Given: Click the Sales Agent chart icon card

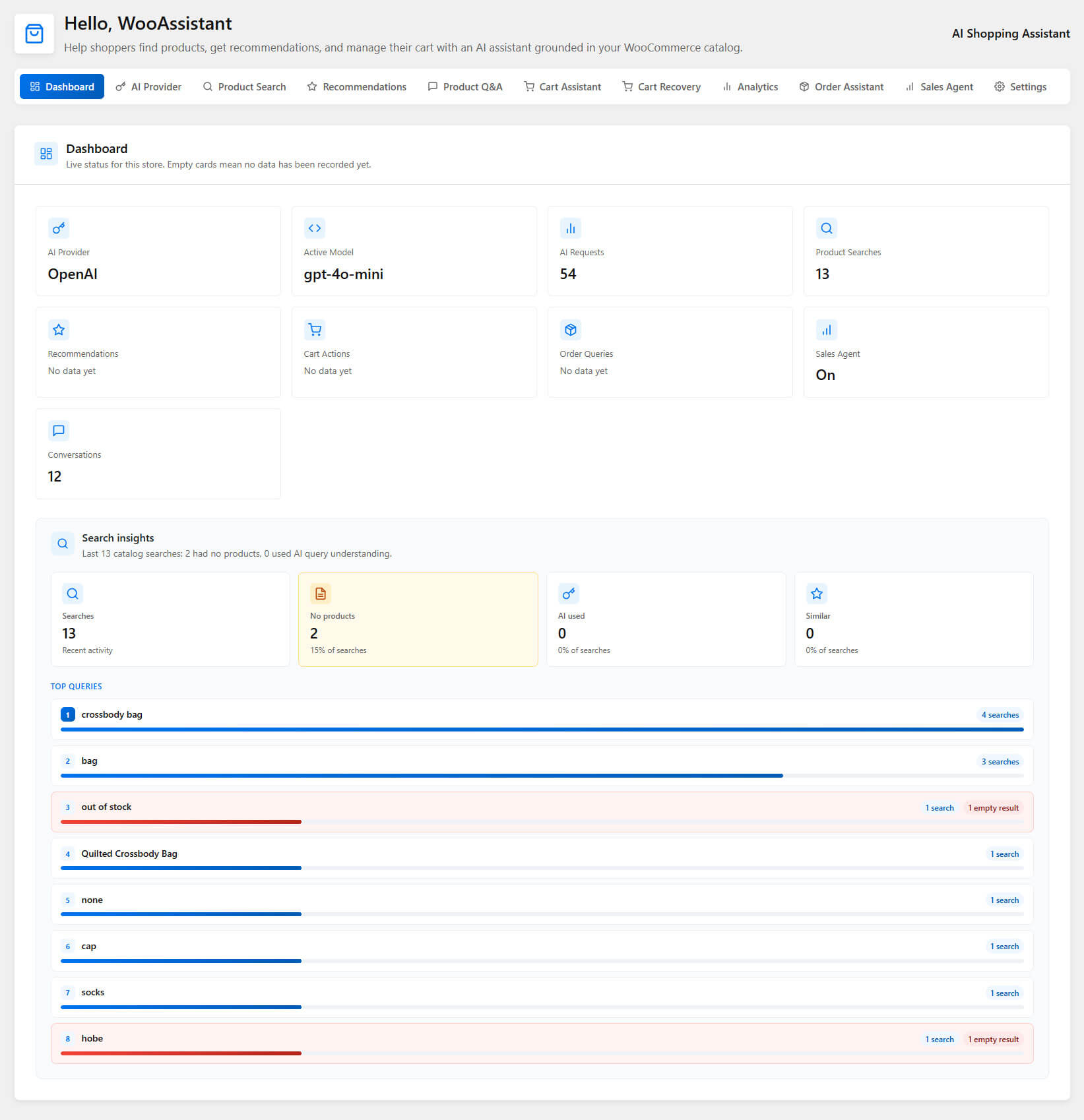Looking at the screenshot, I should (827, 330).
